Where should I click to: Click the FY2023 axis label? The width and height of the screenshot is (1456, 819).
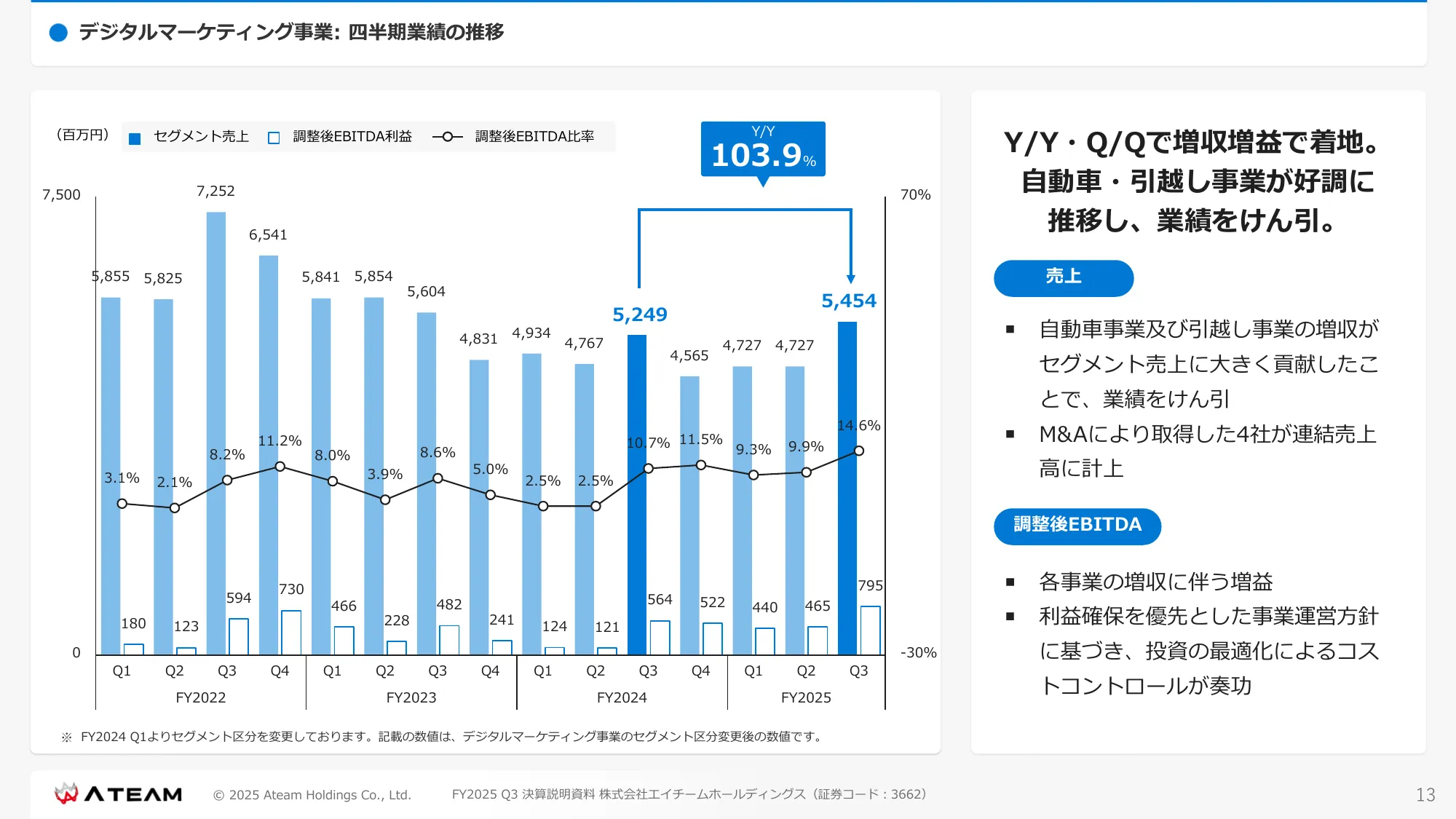click(411, 697)
